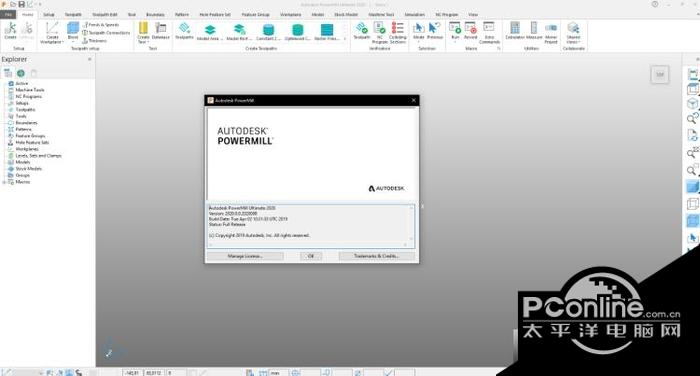Select Model Rest Area Clearance toolpath

(x=239, y=32)
